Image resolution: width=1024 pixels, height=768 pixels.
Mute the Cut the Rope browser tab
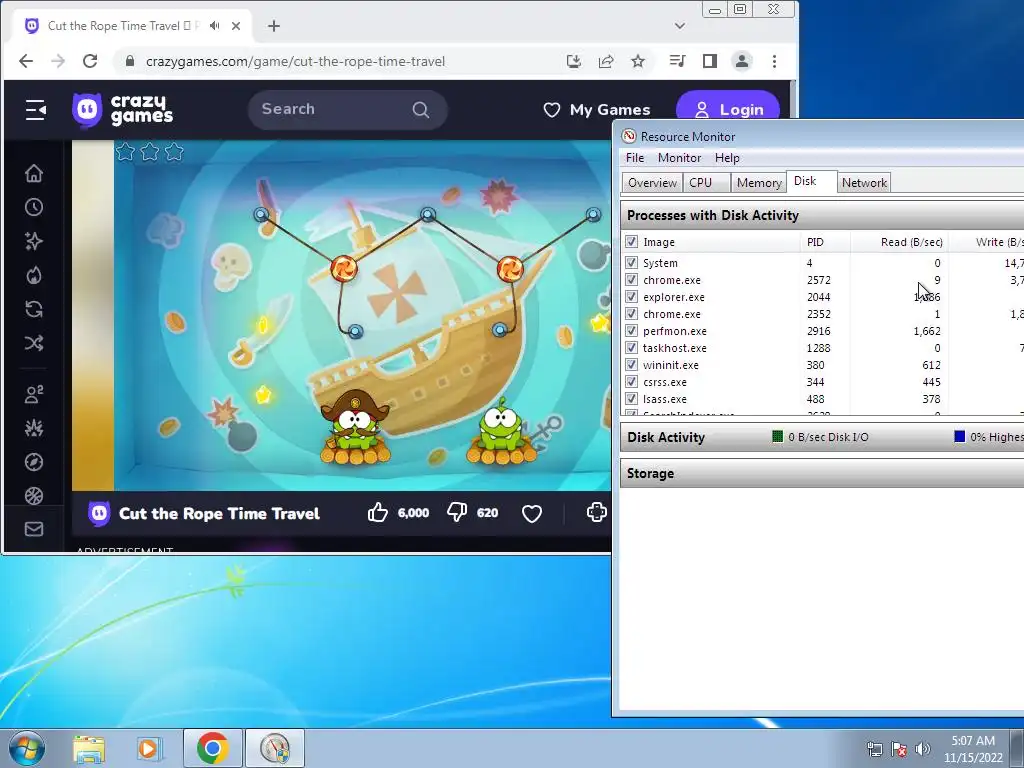[215, 25]
